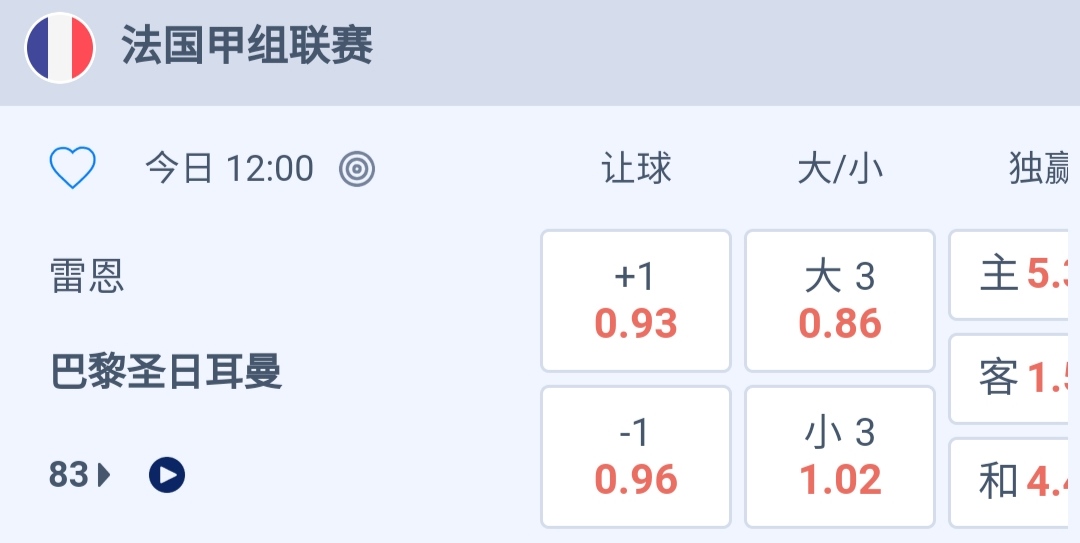Open the 雷恩 team name

(87, 275)
